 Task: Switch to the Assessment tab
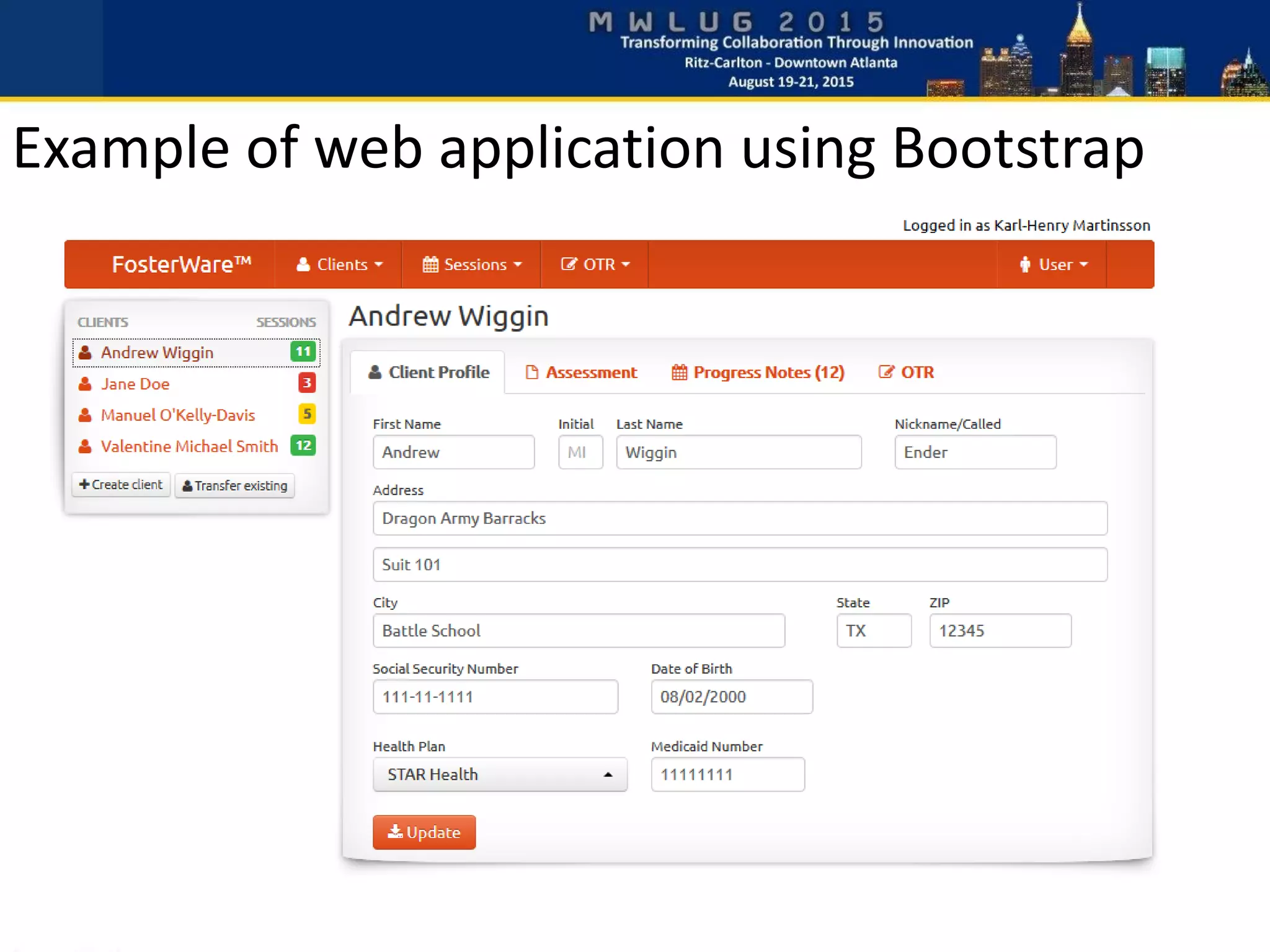click(581, 372)
